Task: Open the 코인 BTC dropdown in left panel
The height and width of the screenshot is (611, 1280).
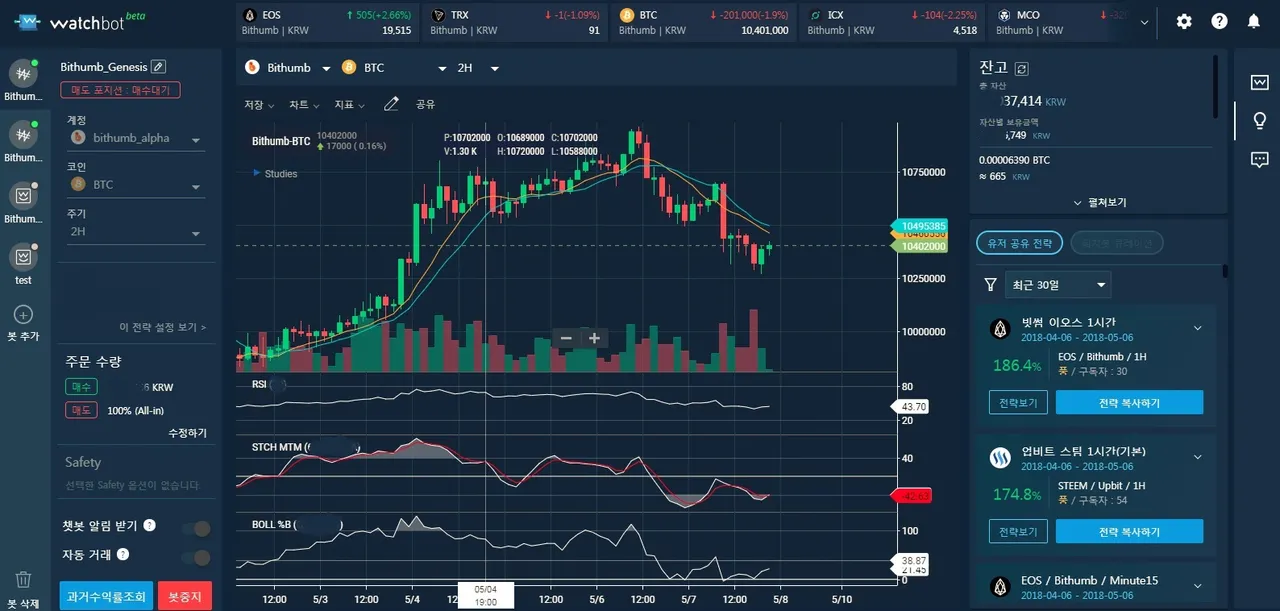Action: click(x=136, y=185)
